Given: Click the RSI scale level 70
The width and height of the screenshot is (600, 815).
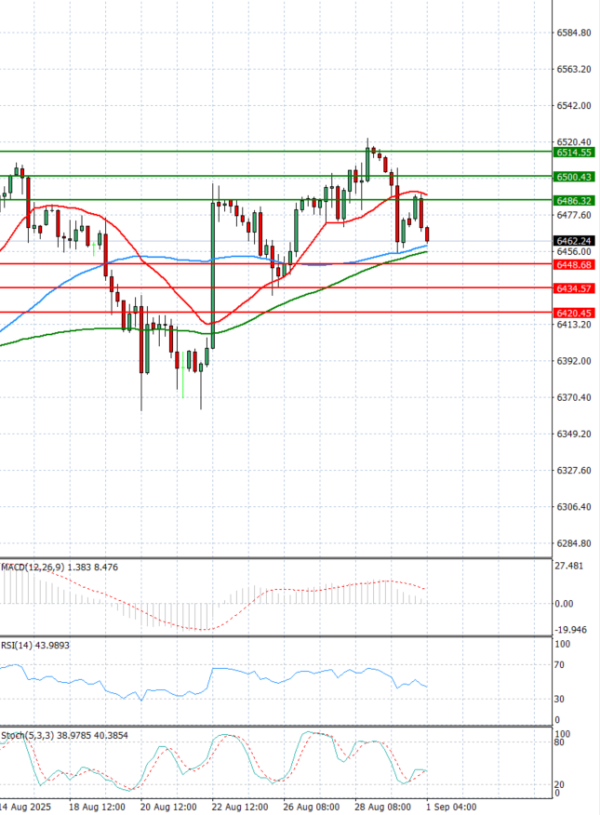Looking at the screenshot, I should 559,665.
